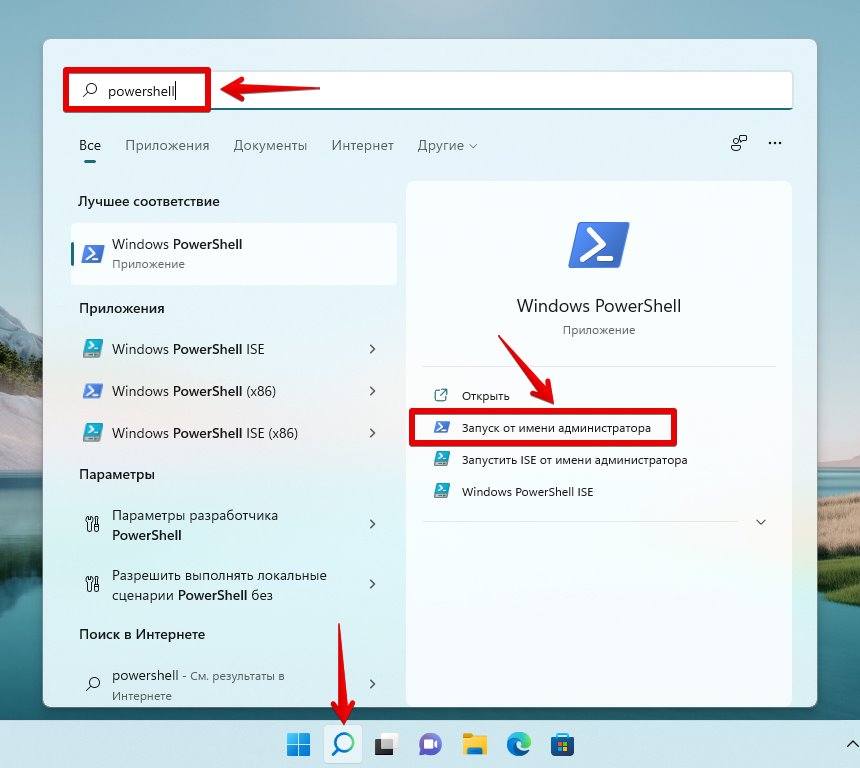Open Параметры разработчика PowerShell setting
Screen dimensions: 860x768
[234, 525]
